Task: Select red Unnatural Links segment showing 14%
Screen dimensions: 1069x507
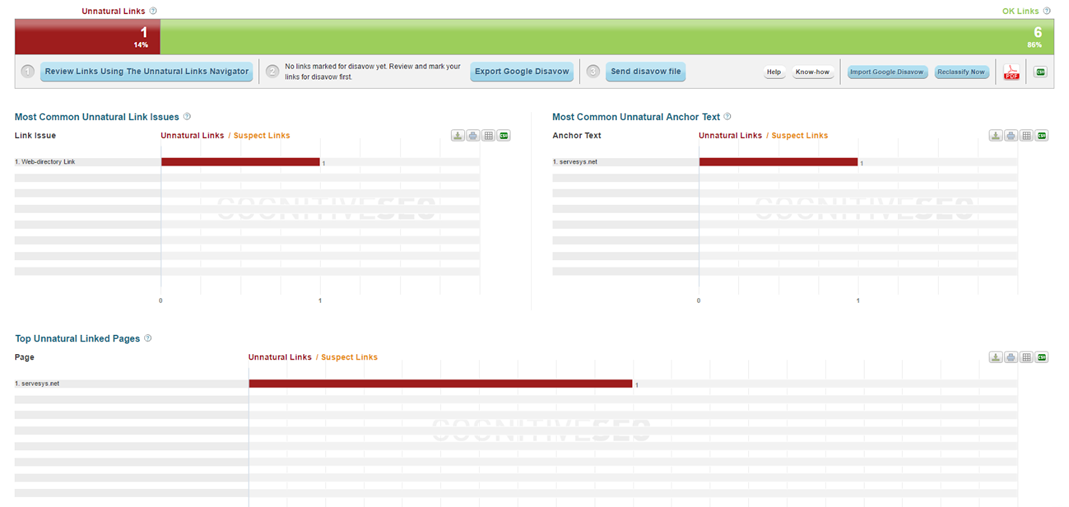Action: pyautogui.click(x=87, y=37)
